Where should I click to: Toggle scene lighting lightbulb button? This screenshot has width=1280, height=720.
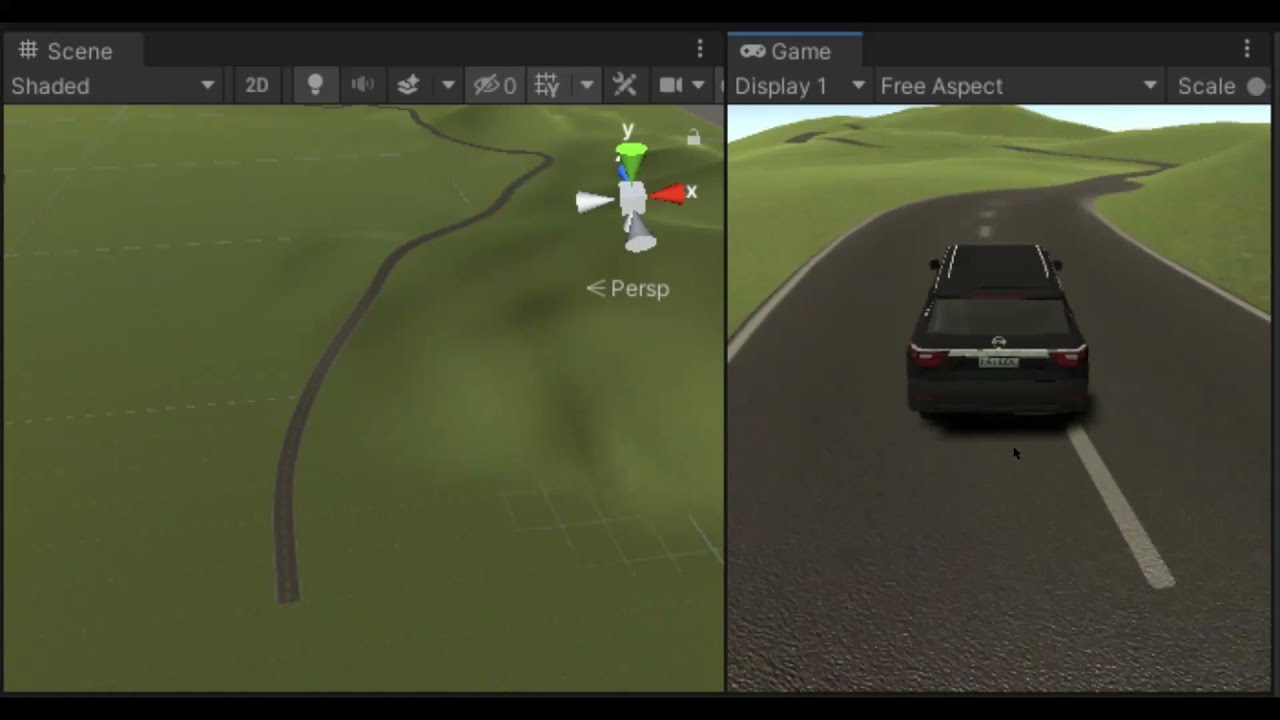point(315,86)
